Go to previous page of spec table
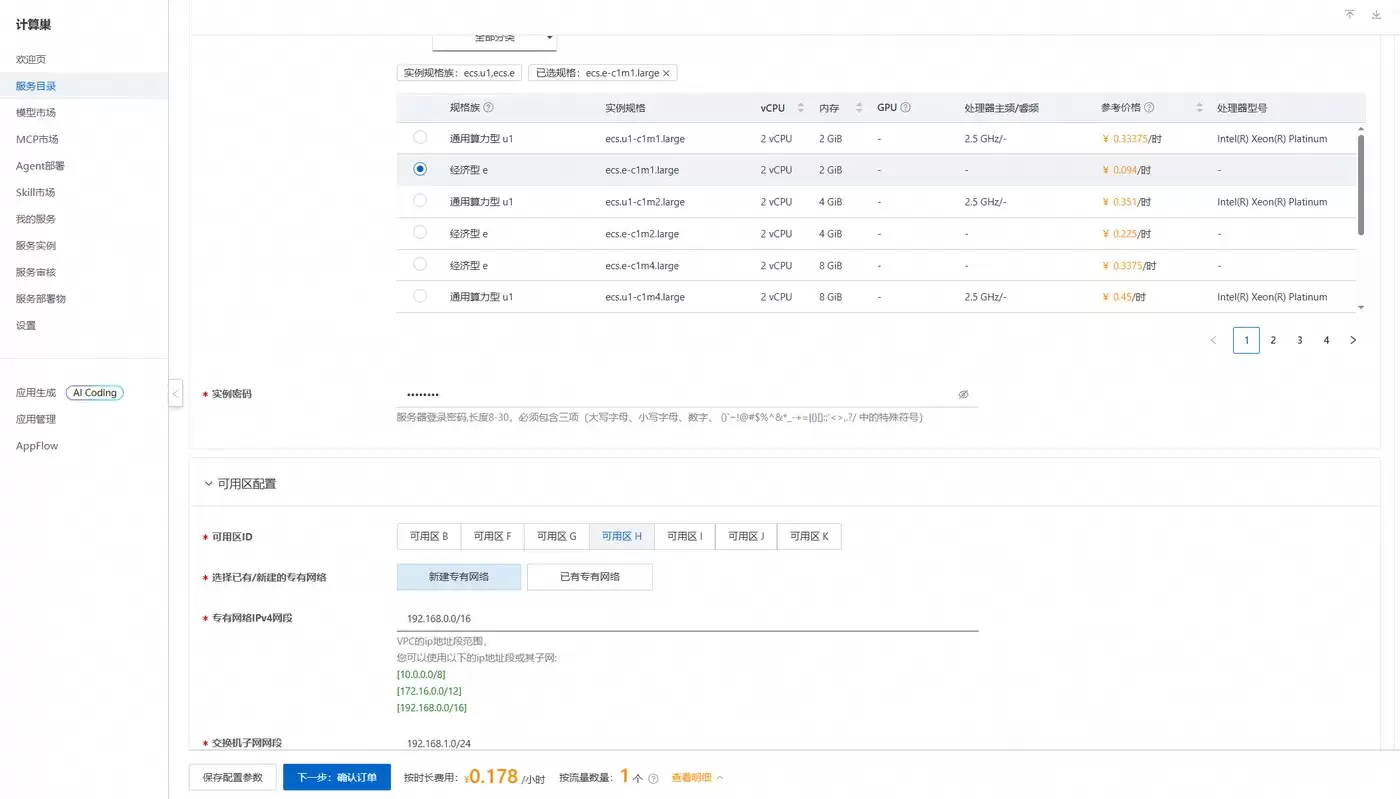The image size is (1400, 799). point(1213,340)
